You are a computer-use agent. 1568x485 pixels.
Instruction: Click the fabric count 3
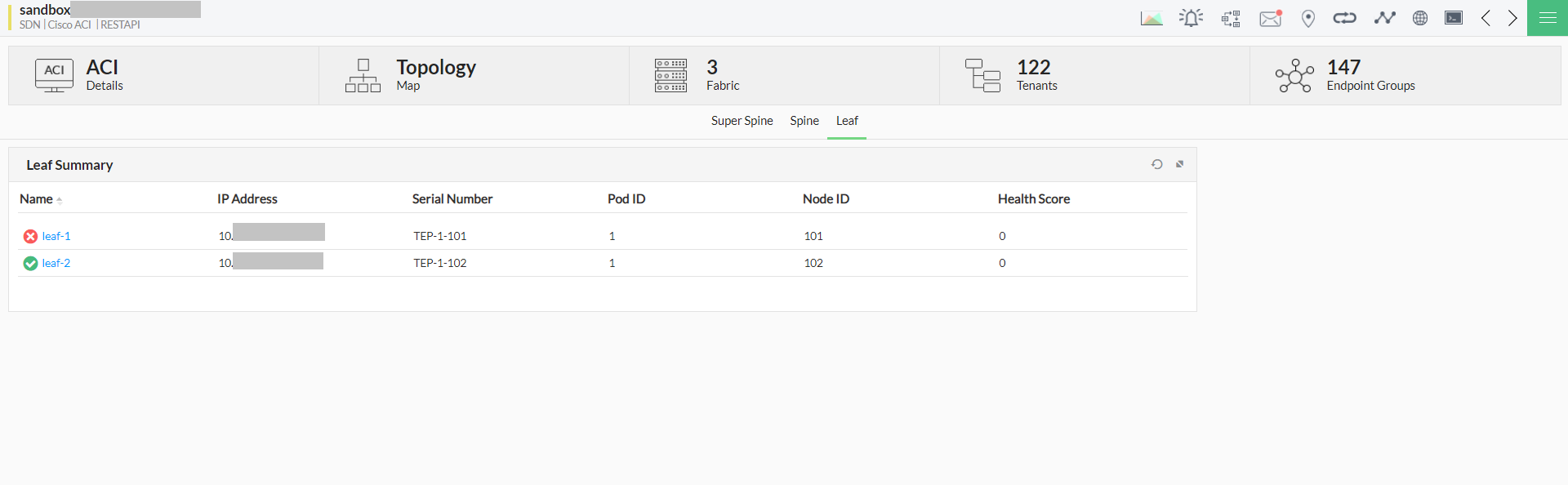tap(712, 67)
